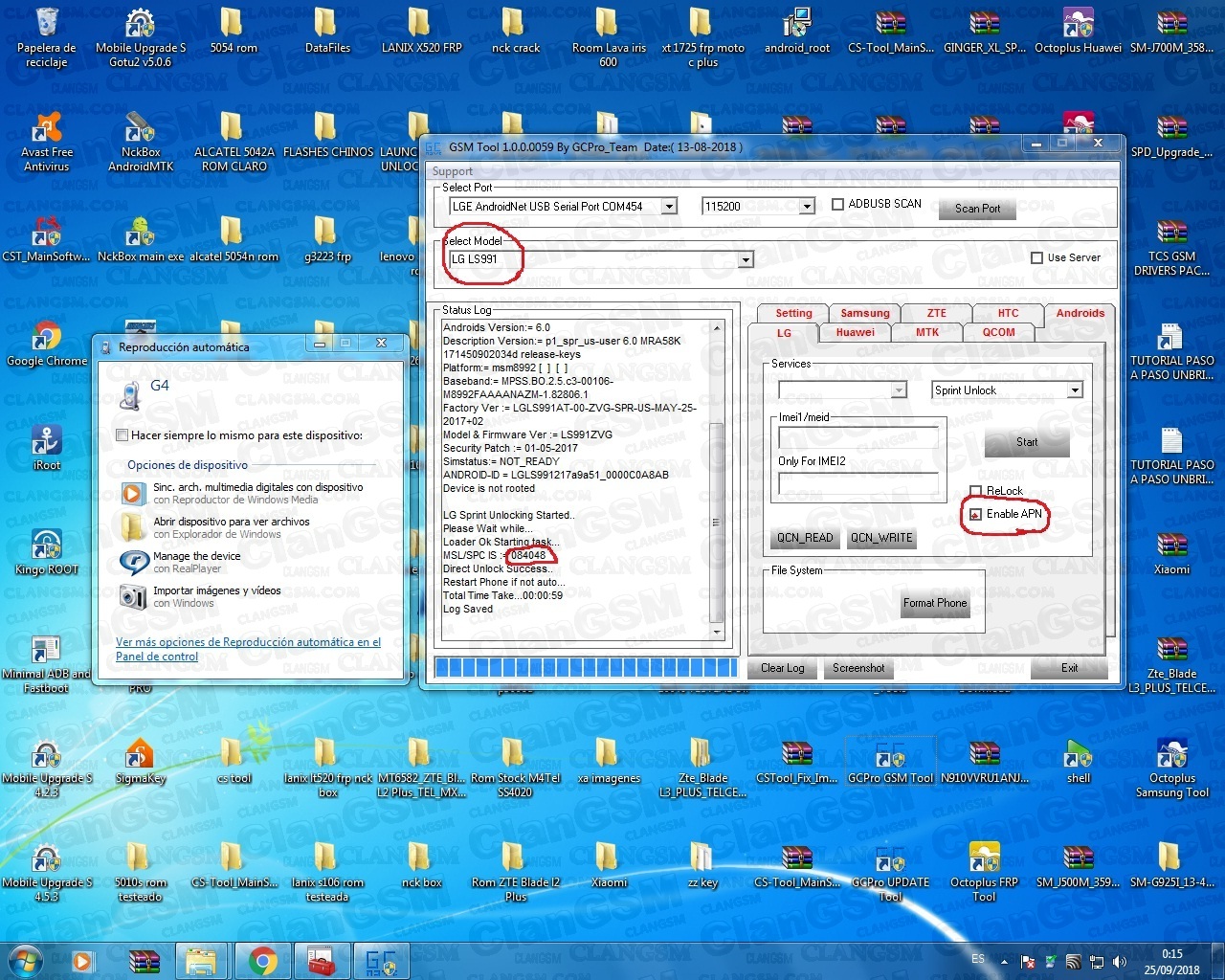Open SigmaKey desktop icon
Screen dimensions: 1225x980
click(x=141, y=761)
